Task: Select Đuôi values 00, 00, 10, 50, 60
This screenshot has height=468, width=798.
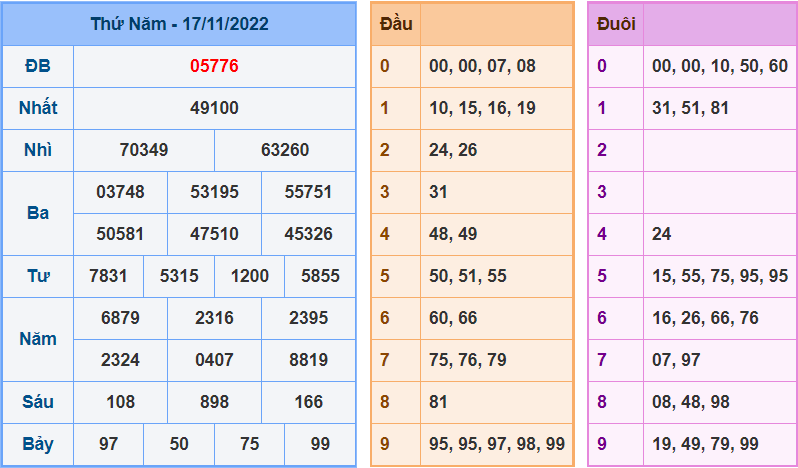Action: [720, 66]
